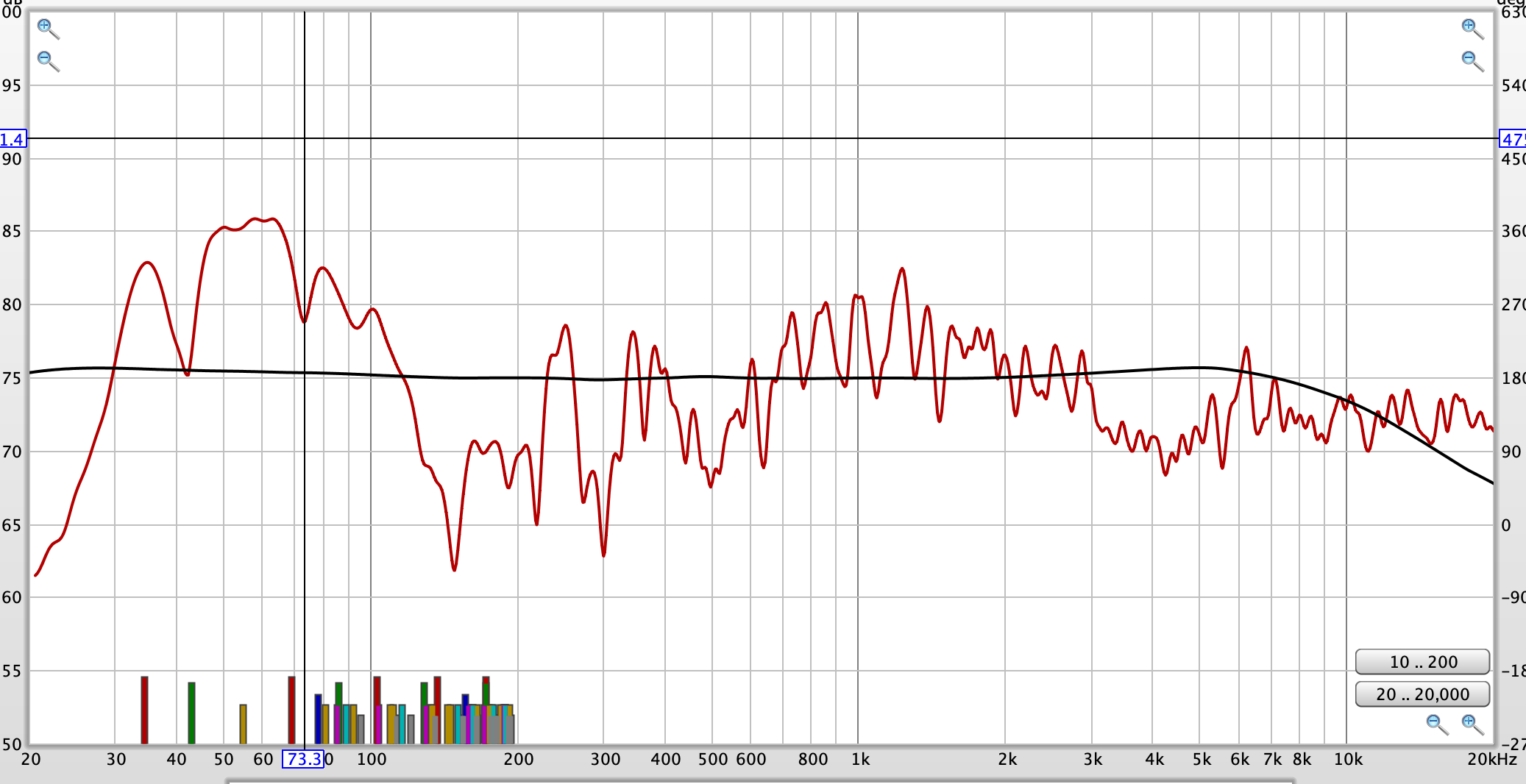Set frequency range to 10 .. 200
This screenshot has height=784, width=1526.
1422,662
